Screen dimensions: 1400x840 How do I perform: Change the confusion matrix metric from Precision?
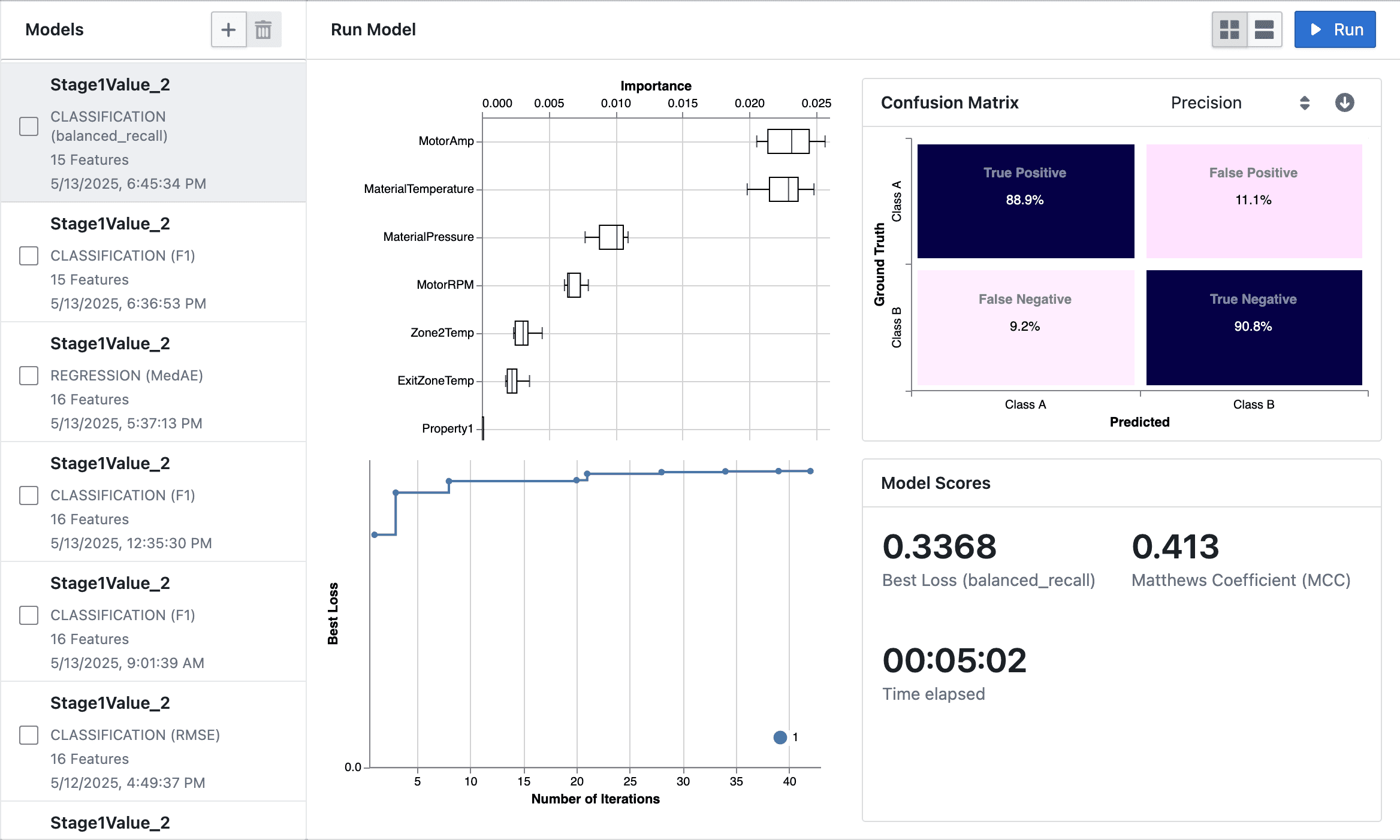click(x=1205, y=102)
